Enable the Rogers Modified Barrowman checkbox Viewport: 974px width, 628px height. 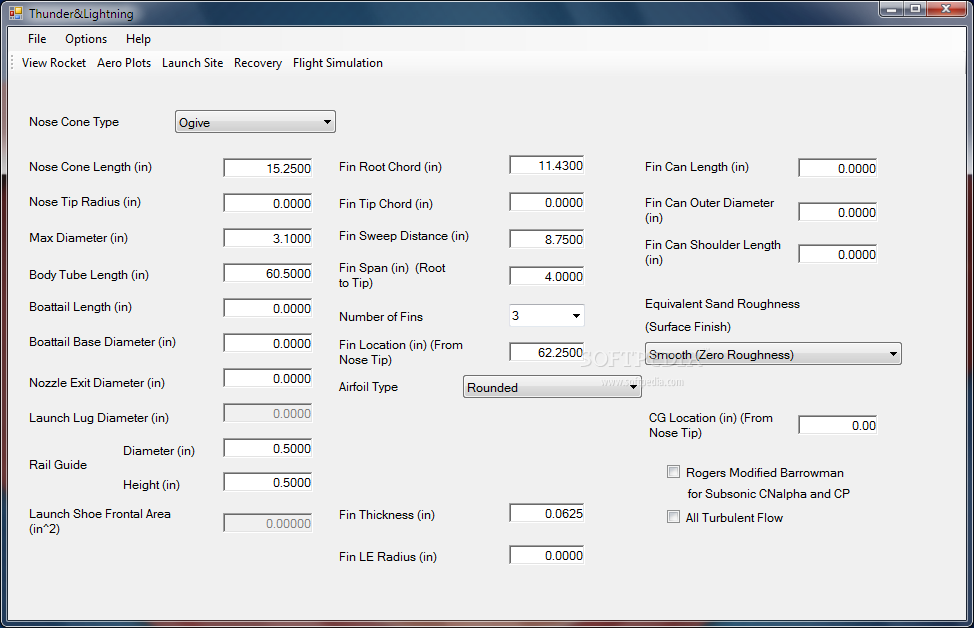pyautogui.click(x=673, y=472)
